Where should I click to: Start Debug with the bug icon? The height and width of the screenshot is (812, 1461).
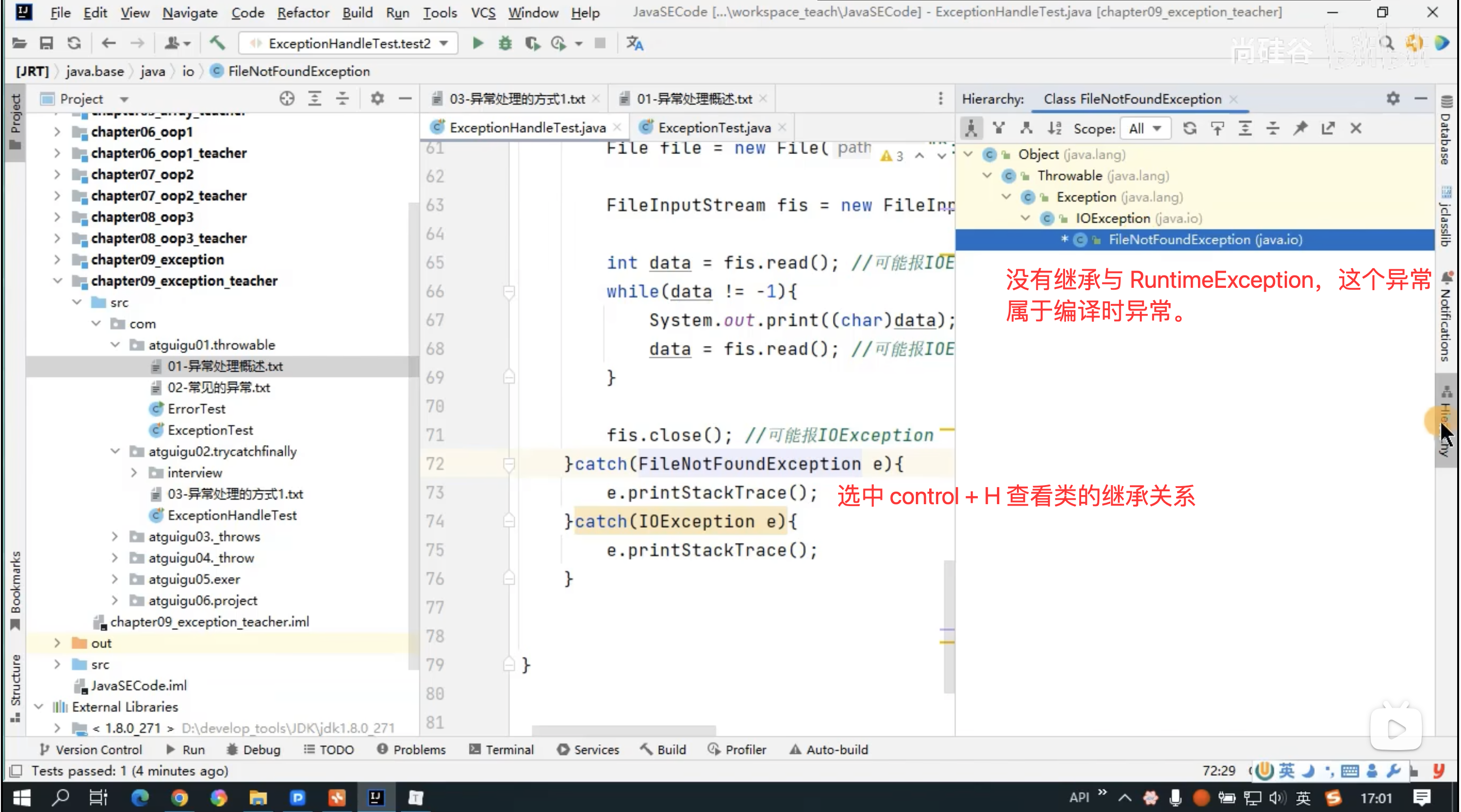505,43
